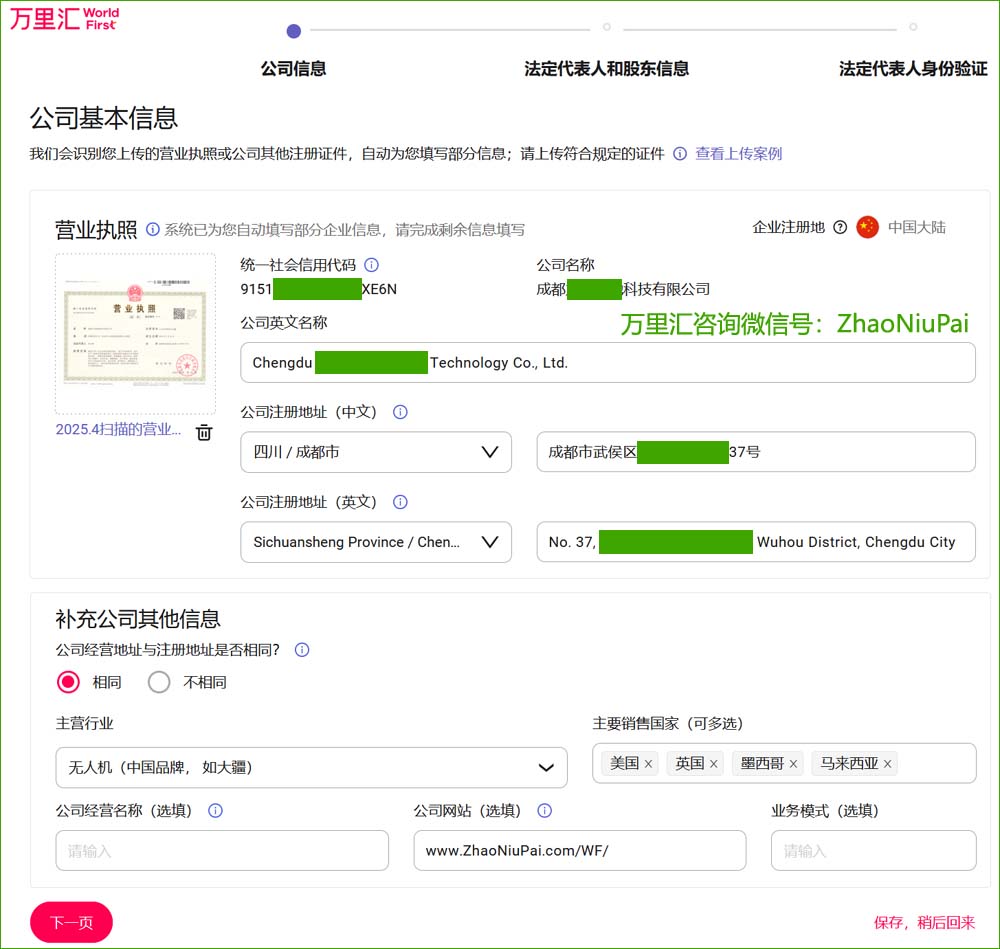
Task: Choose the 不相同 option
Action: click(158, 682)
